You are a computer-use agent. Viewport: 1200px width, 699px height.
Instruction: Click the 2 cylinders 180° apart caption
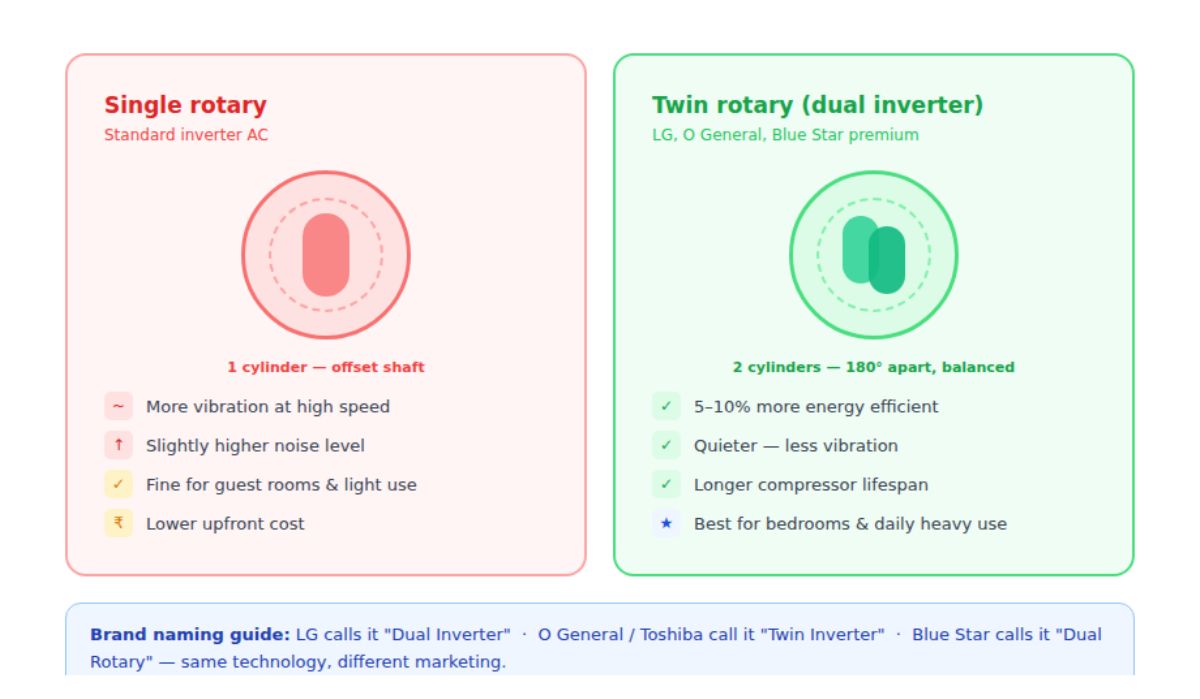(x=874, y=367)
